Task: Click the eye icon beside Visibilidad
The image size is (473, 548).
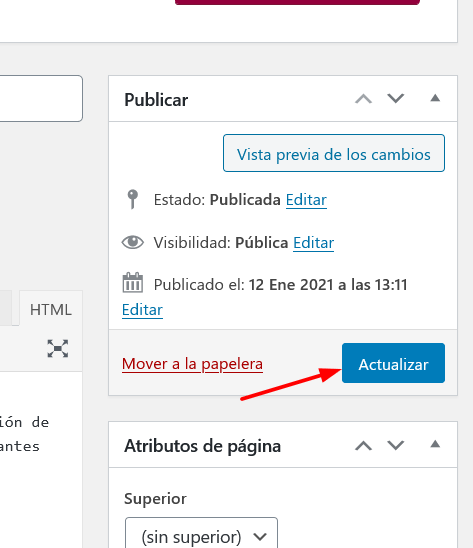Action: [x=132, y=242]
